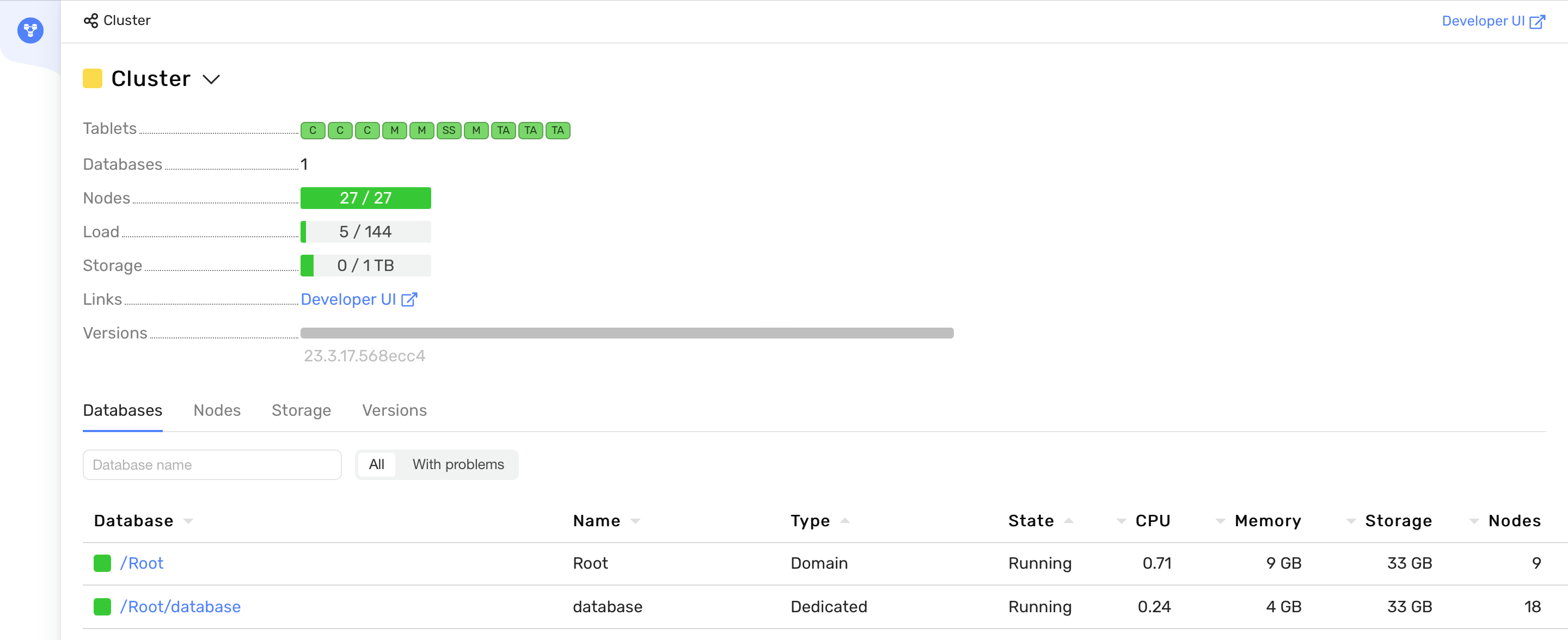Image resolution: width=1568 pixels, height=640 pixels.
Task: Open the /Root/database database
Action: [180, 607]
